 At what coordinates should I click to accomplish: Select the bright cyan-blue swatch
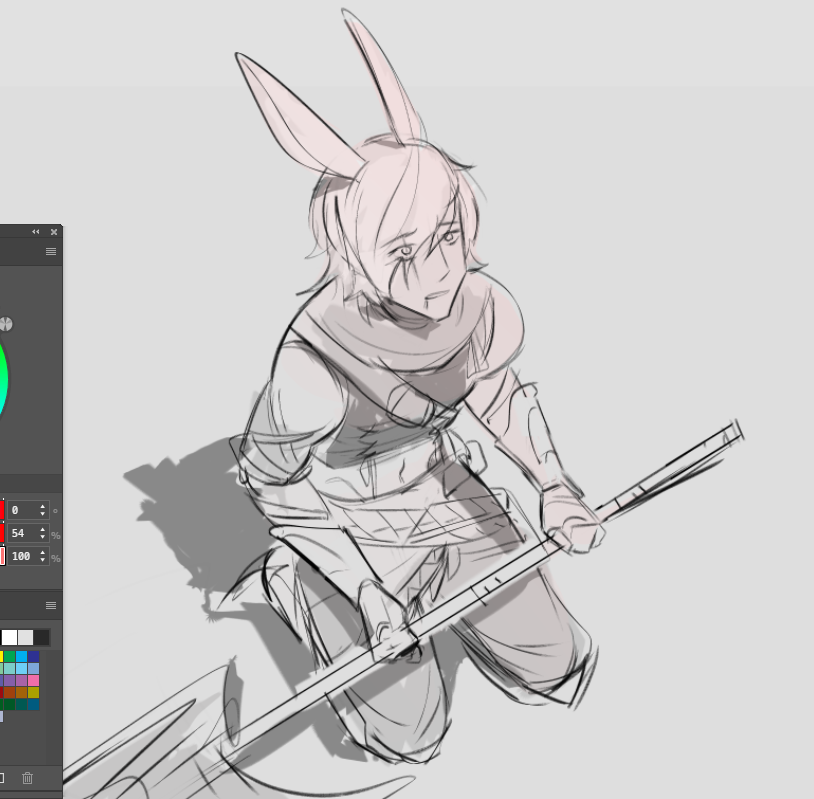[21, 656]
